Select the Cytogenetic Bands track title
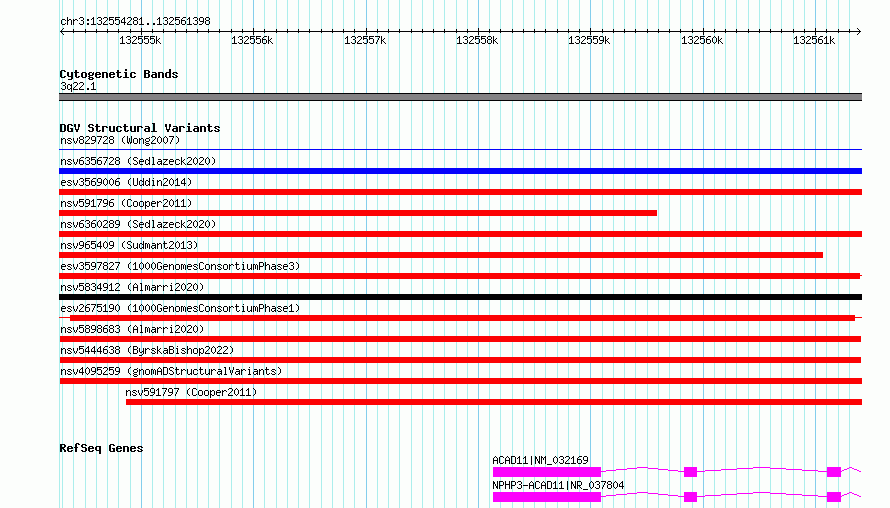 119,74
